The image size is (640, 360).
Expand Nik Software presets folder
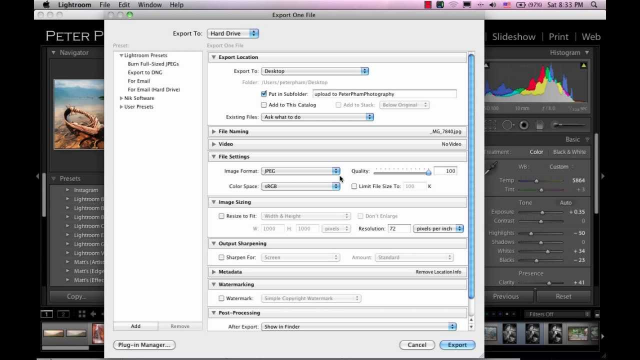(x=121, y=98)
